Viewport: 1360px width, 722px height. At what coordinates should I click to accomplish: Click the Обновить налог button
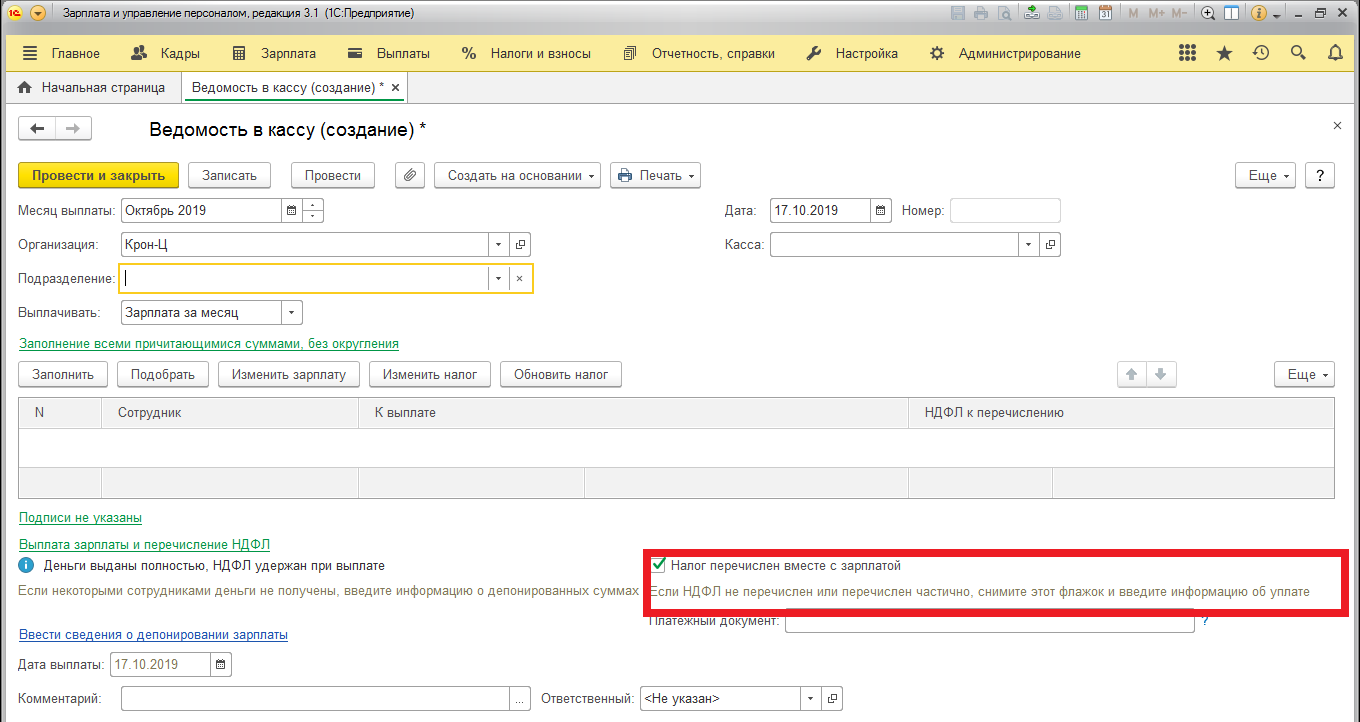click(x=561, y=374)
